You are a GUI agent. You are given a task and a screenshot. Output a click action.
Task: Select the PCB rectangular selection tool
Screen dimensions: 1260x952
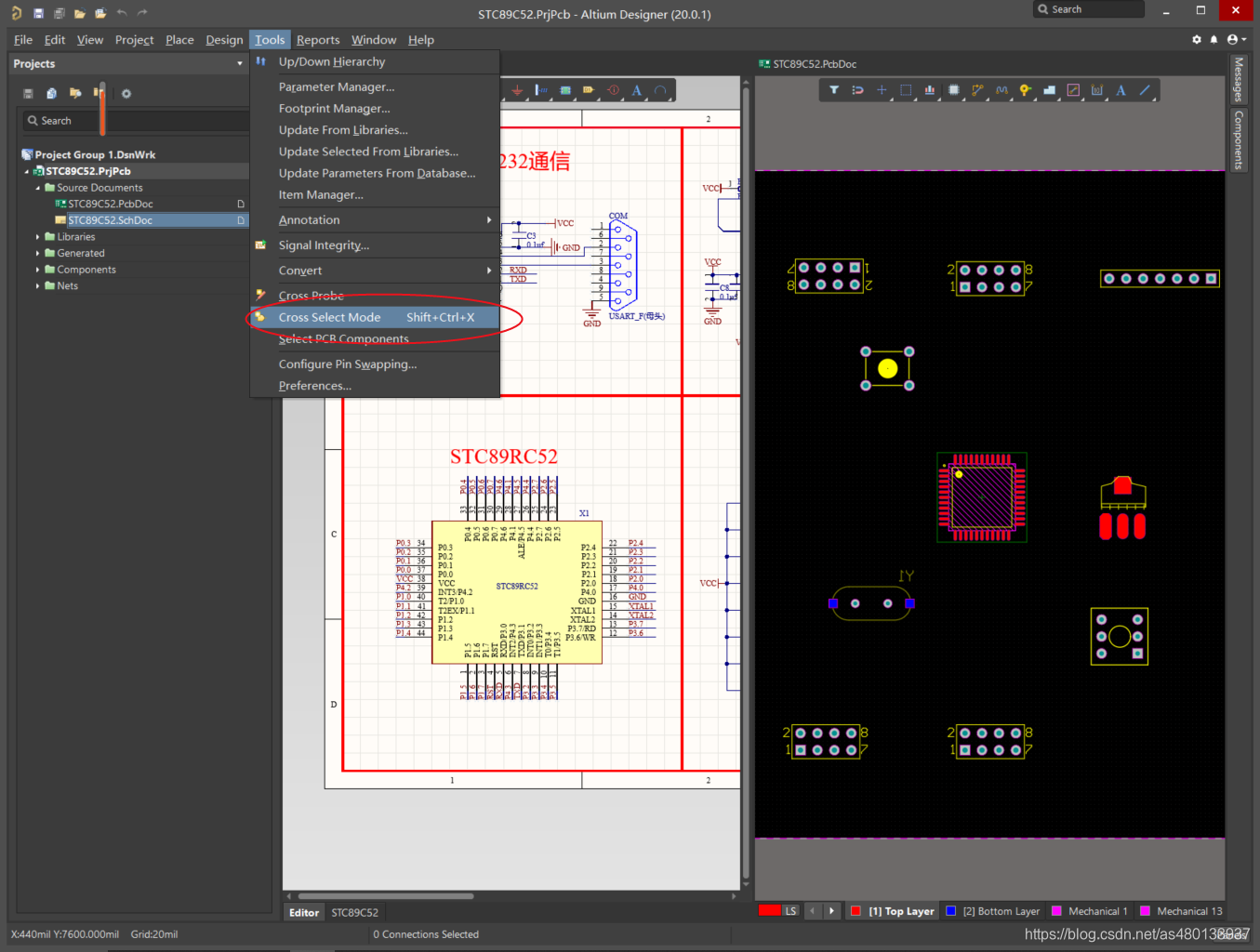[x=906, y=90]
